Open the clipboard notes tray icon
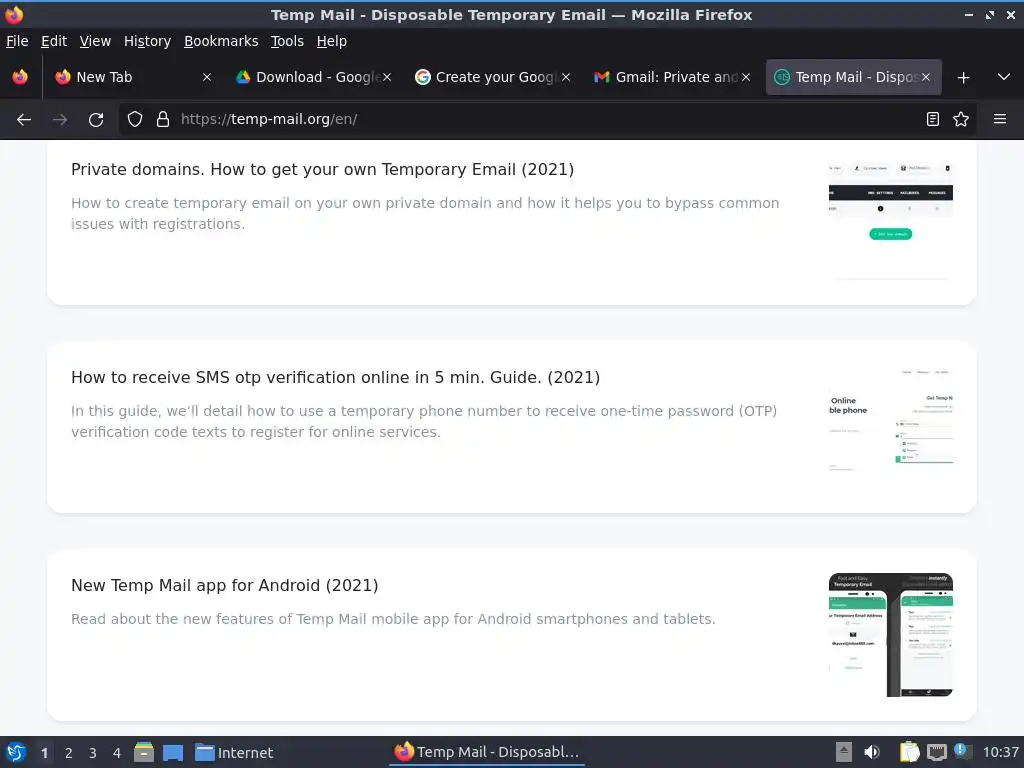The image size is (1024, 768). pyautogui.click(x=909, y=752)
